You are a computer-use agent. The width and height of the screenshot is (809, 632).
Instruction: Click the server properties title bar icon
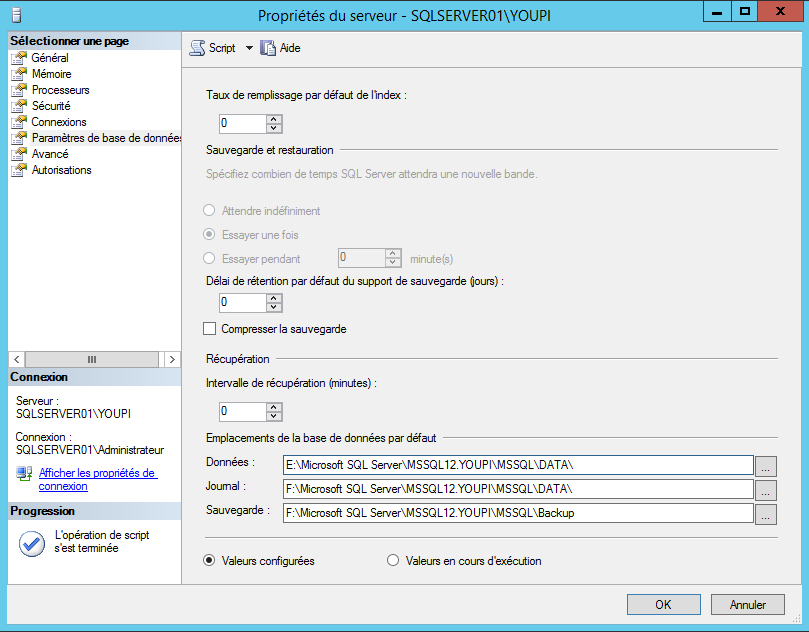(x=17, y=15)
